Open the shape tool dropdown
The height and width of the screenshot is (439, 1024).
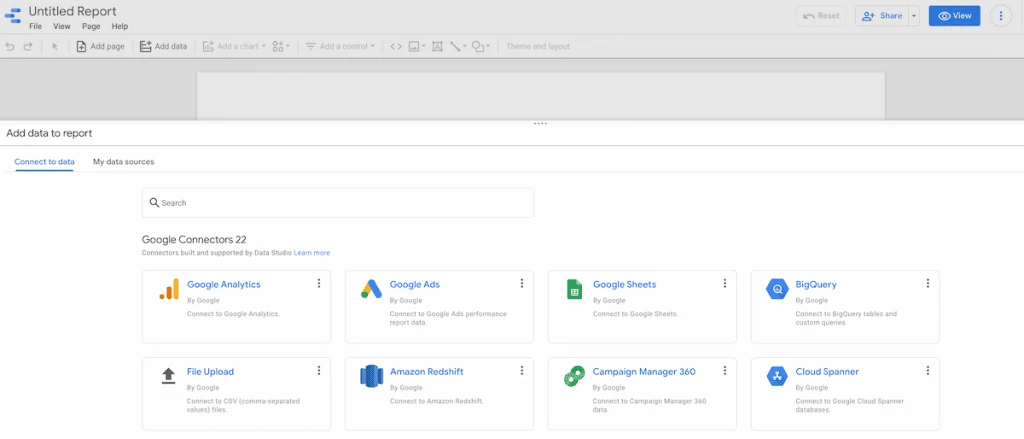481,46
